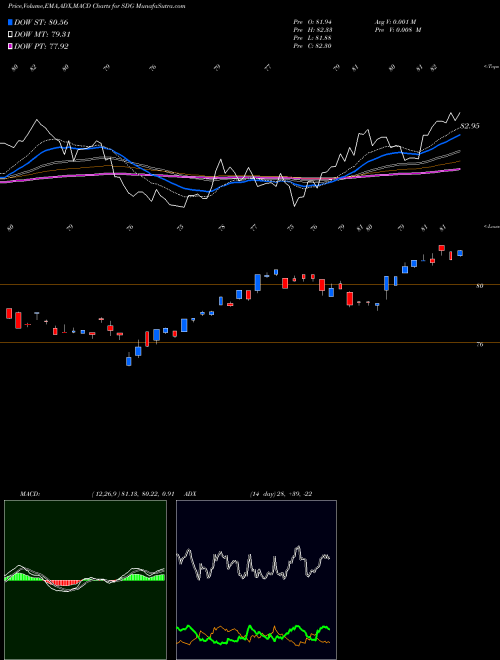
Task: Click the magenta DOW PT legend swatch
Action: point(10,46)
